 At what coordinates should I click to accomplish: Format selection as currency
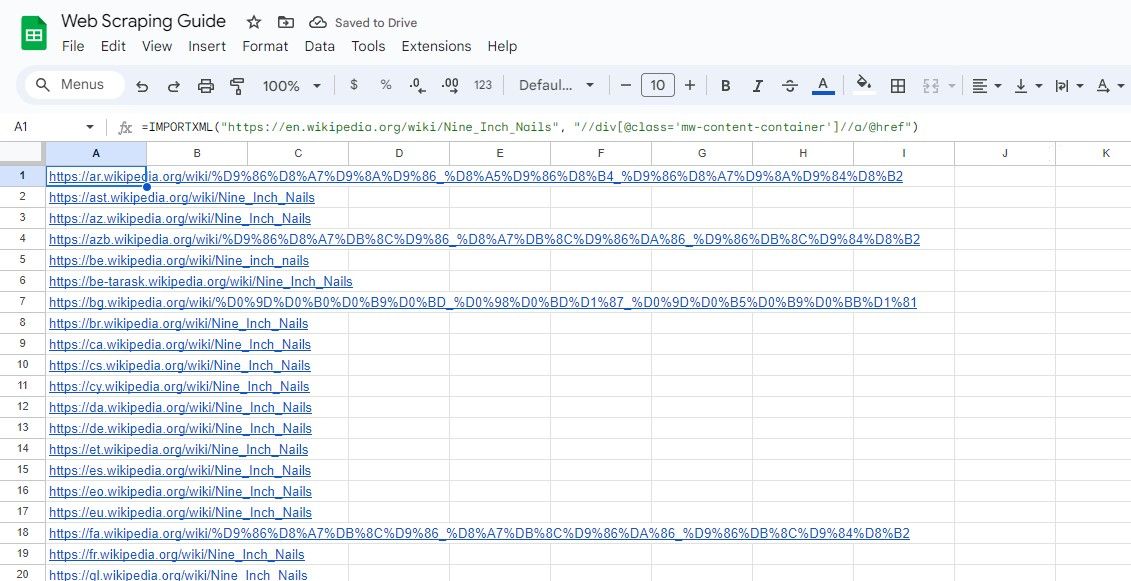pyautogui.click(x=353, y=85)
